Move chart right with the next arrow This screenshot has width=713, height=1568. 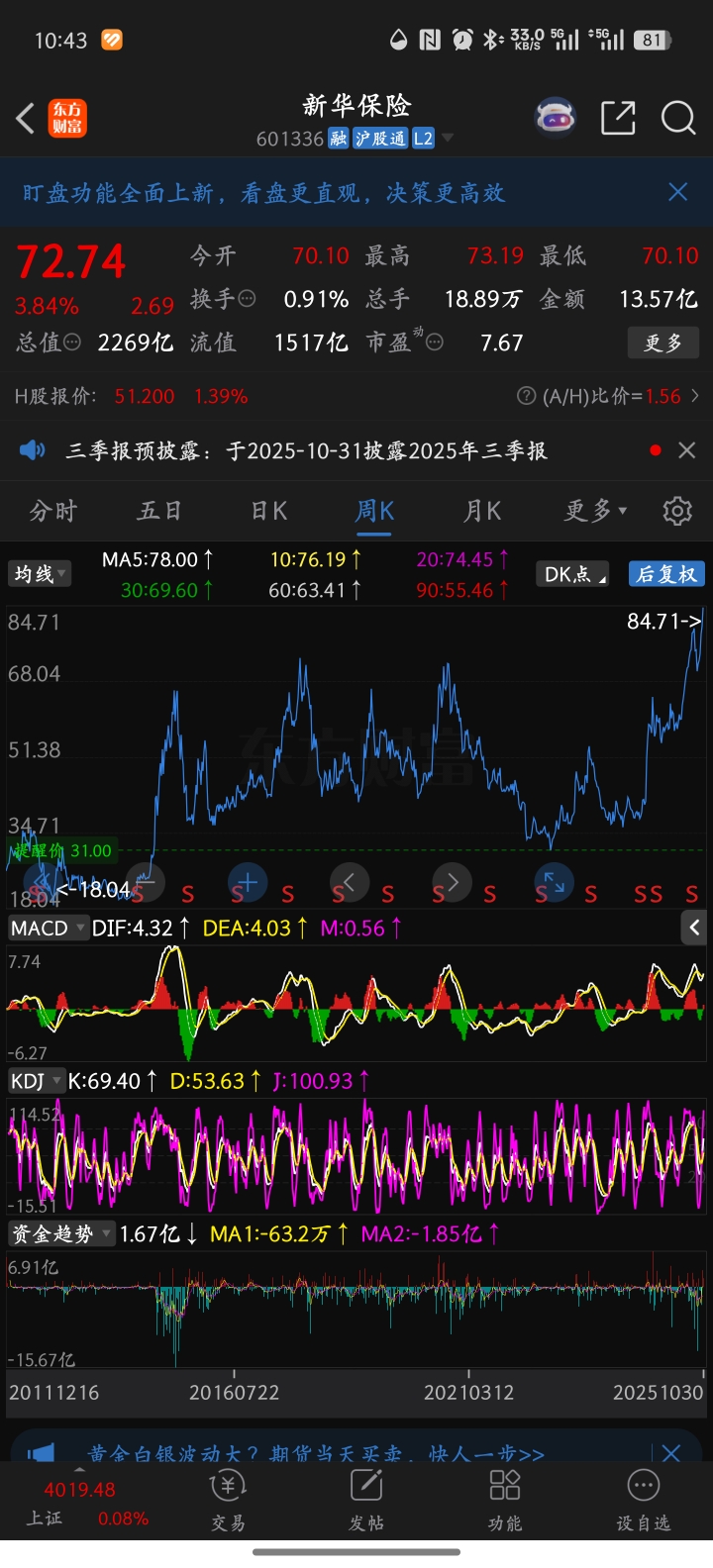(x=452, y=881)
